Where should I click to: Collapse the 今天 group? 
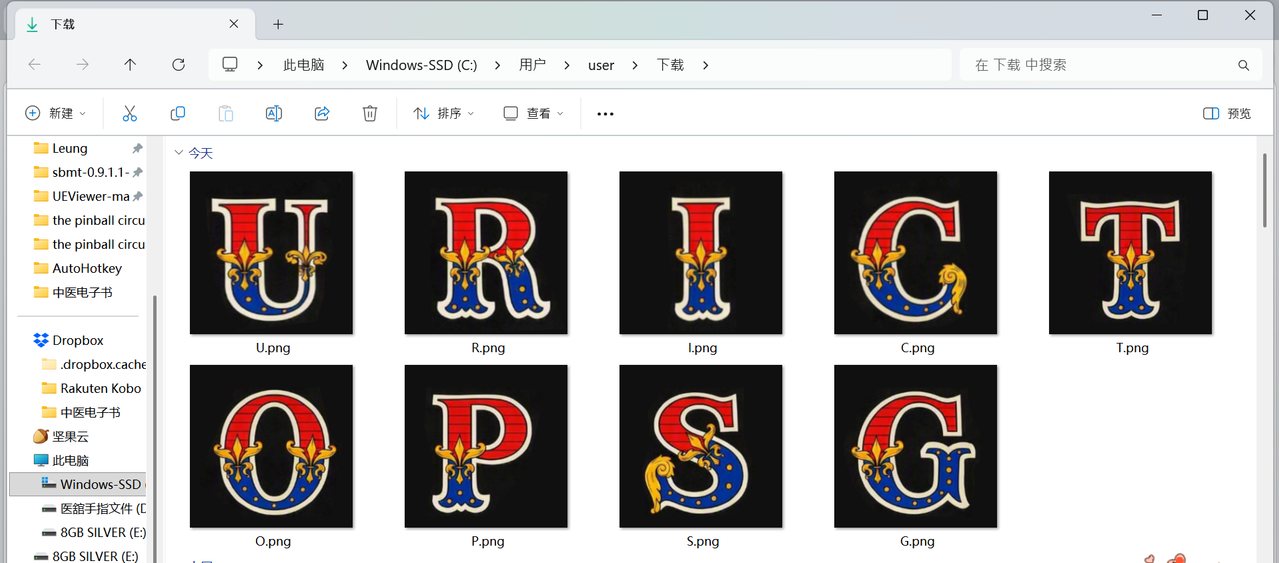(179, 153)
